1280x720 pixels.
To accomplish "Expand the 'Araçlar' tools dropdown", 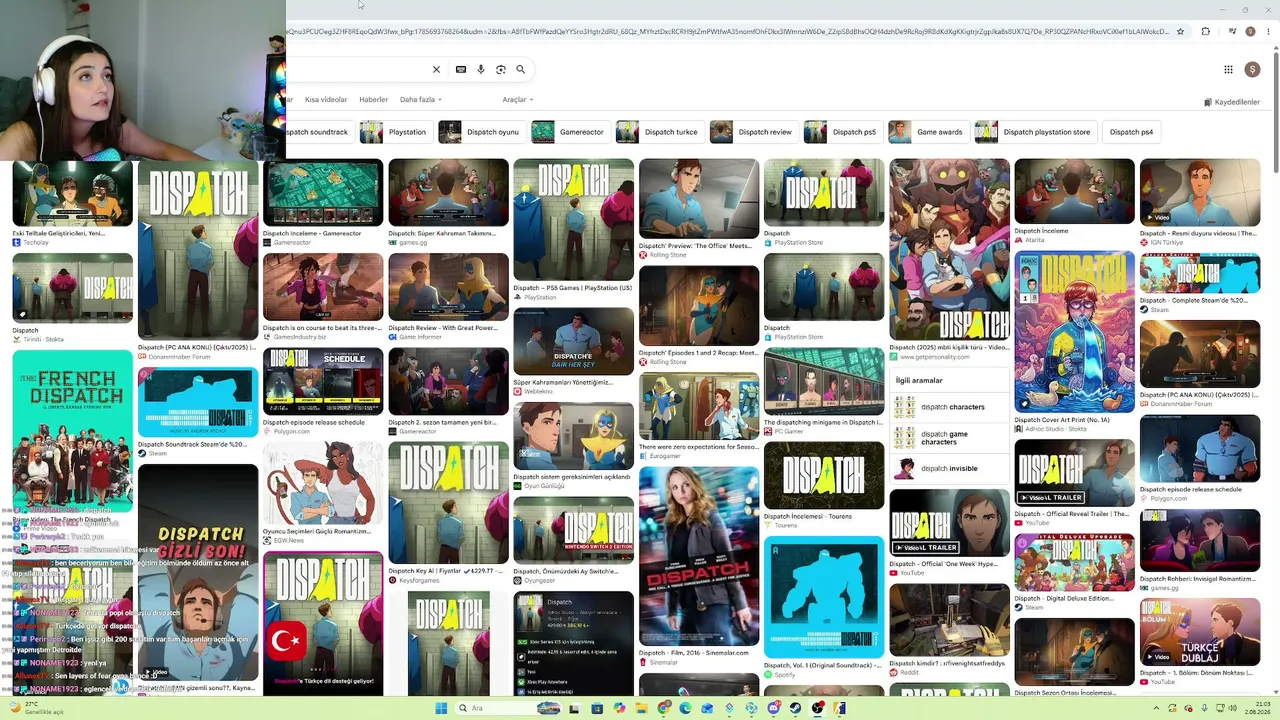I will coord(518,100).
